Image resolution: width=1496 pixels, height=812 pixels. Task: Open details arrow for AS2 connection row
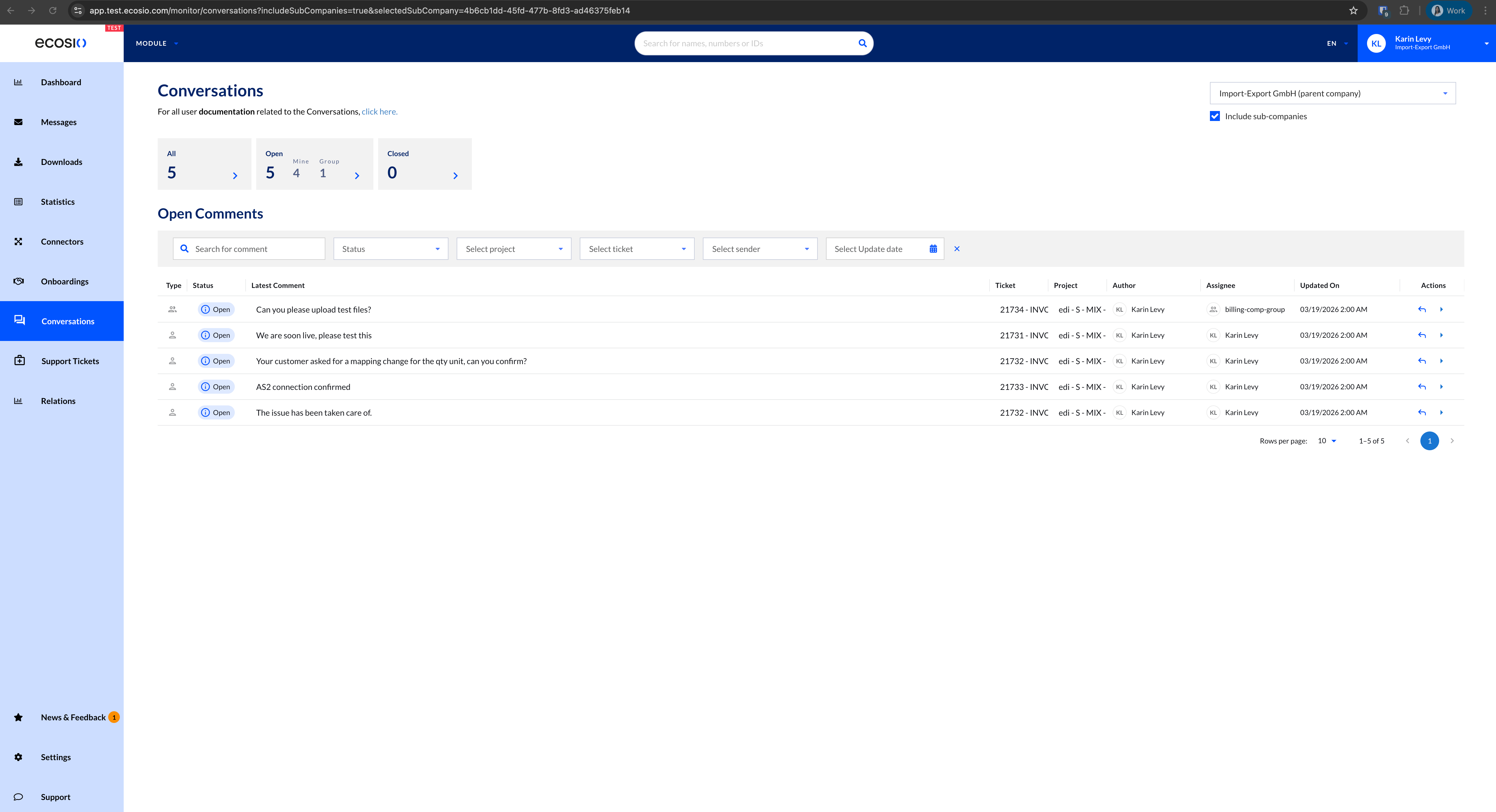(1441, 387)
